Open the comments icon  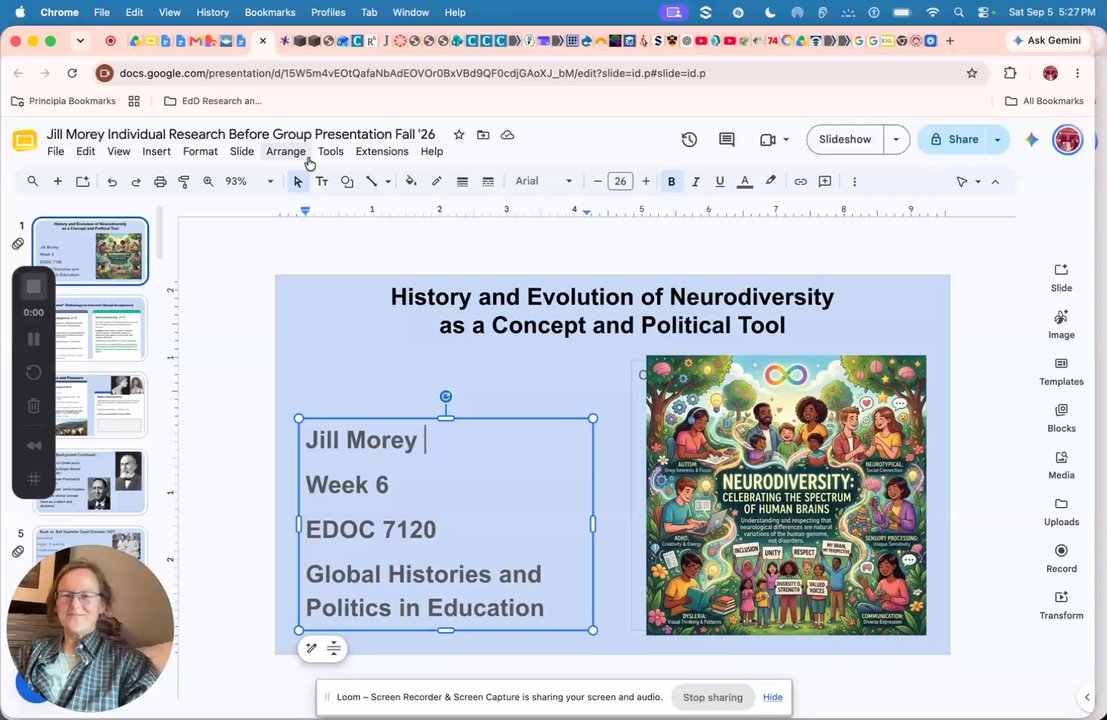click(x=726, y=140)
